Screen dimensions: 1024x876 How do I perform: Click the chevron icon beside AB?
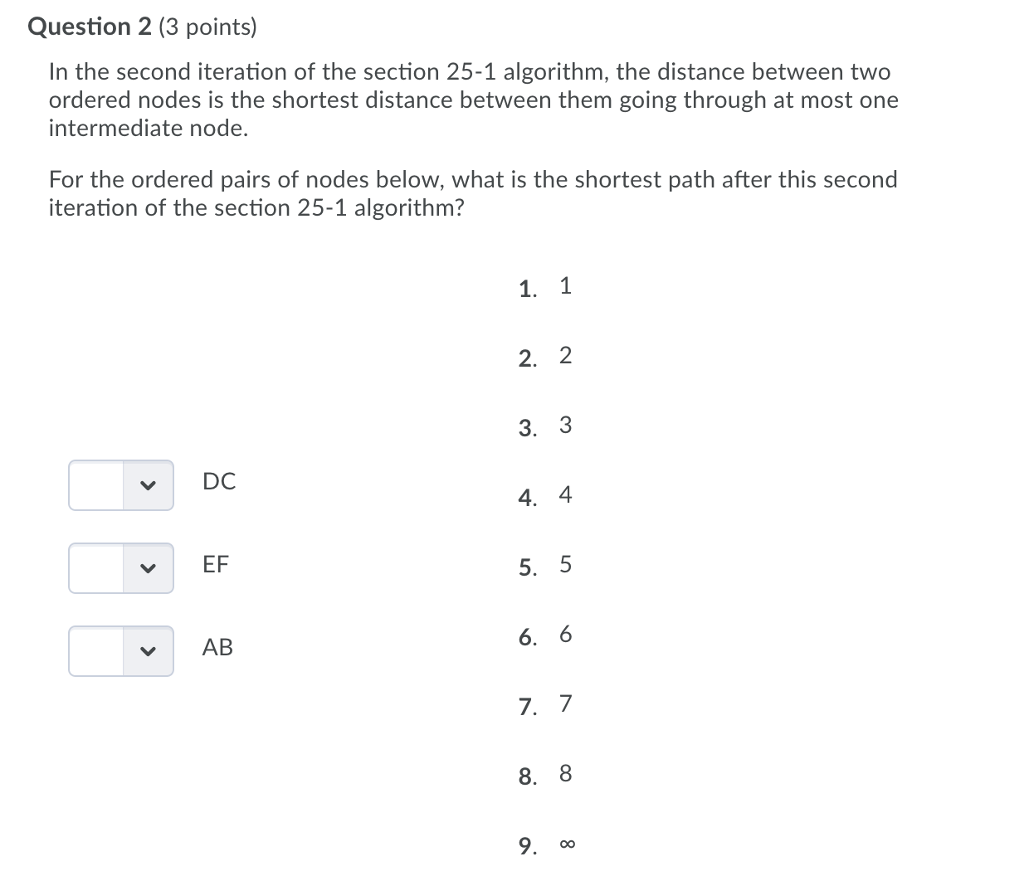tap(147, 650)
